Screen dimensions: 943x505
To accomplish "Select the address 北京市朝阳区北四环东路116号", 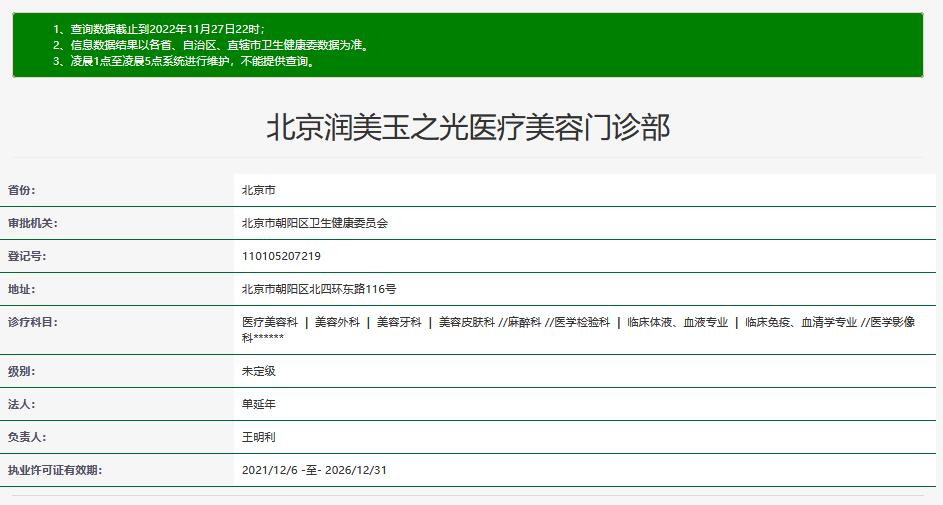I will [x=319, y=289].
